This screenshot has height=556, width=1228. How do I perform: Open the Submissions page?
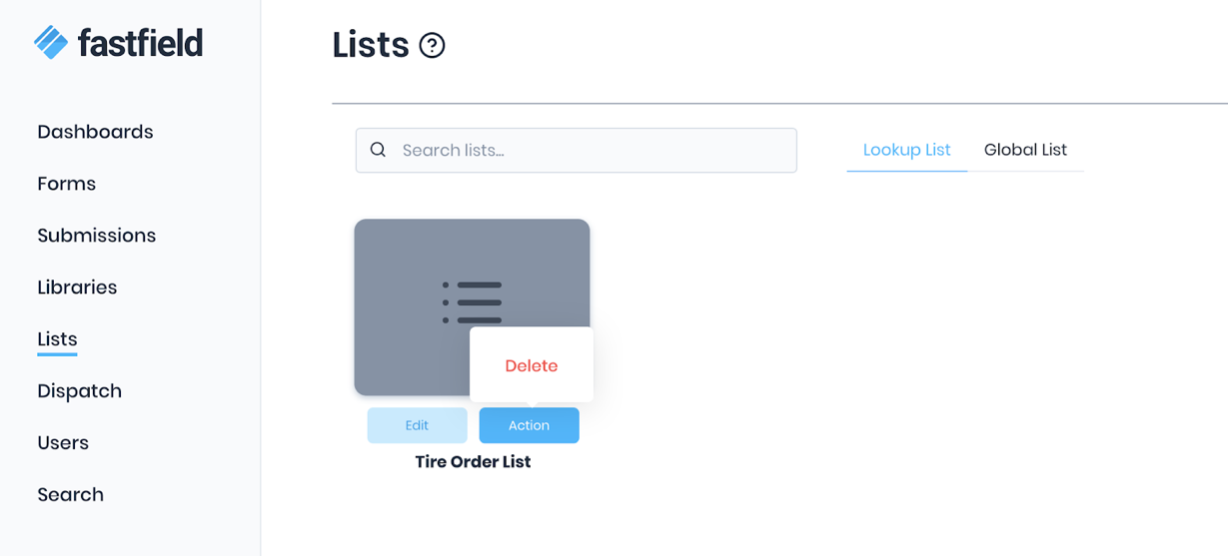pyautogui.click(x=97, y=236)
